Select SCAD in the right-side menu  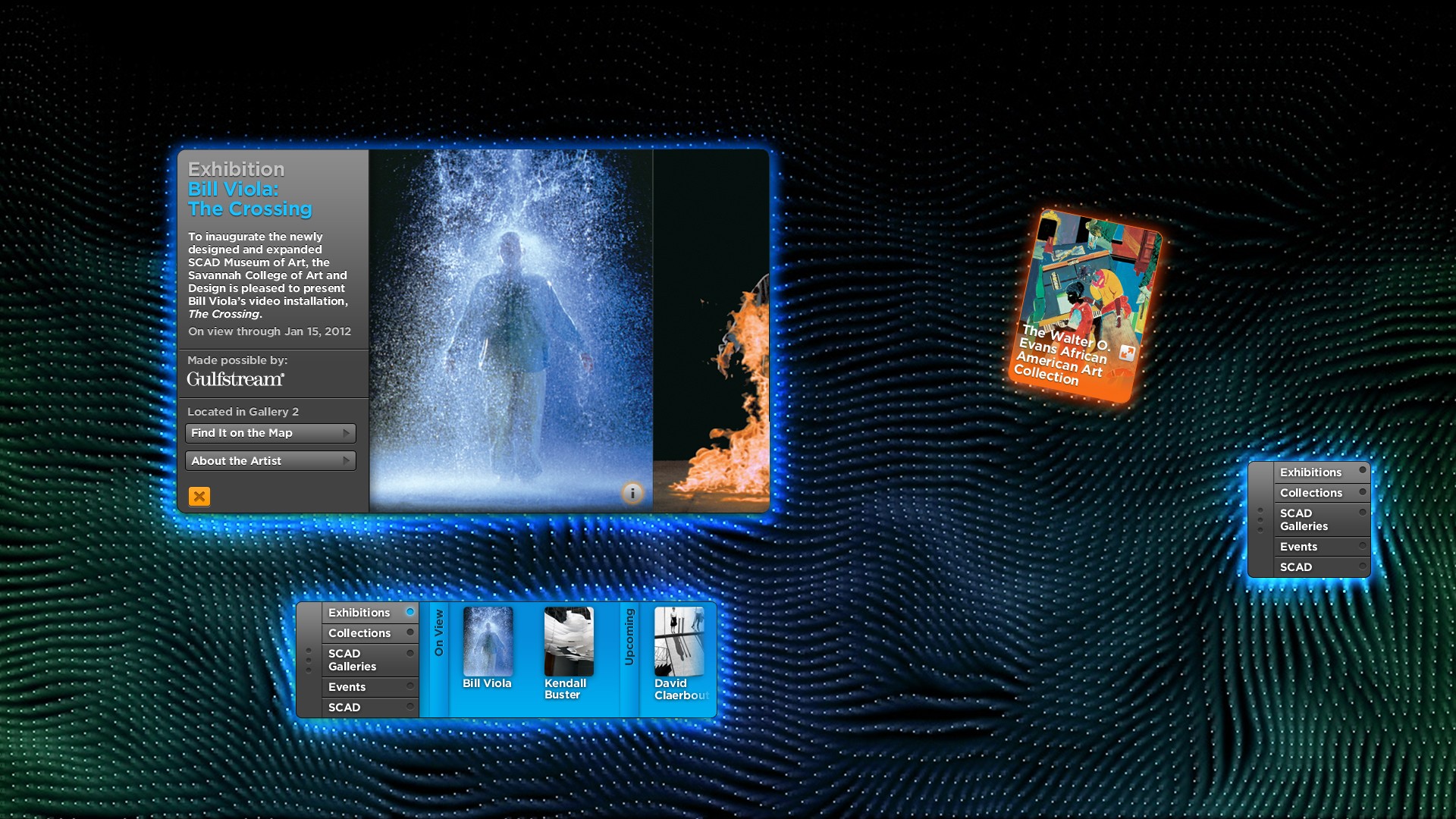click(1322, 567)
